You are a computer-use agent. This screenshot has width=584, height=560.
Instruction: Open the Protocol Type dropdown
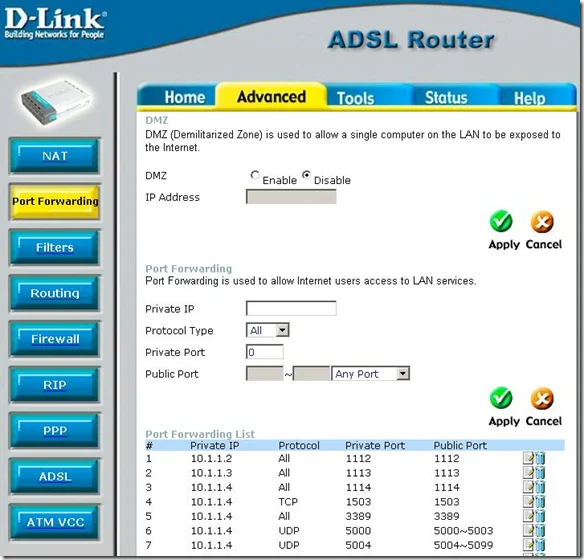pyautogui.click(x=268, y=330)
